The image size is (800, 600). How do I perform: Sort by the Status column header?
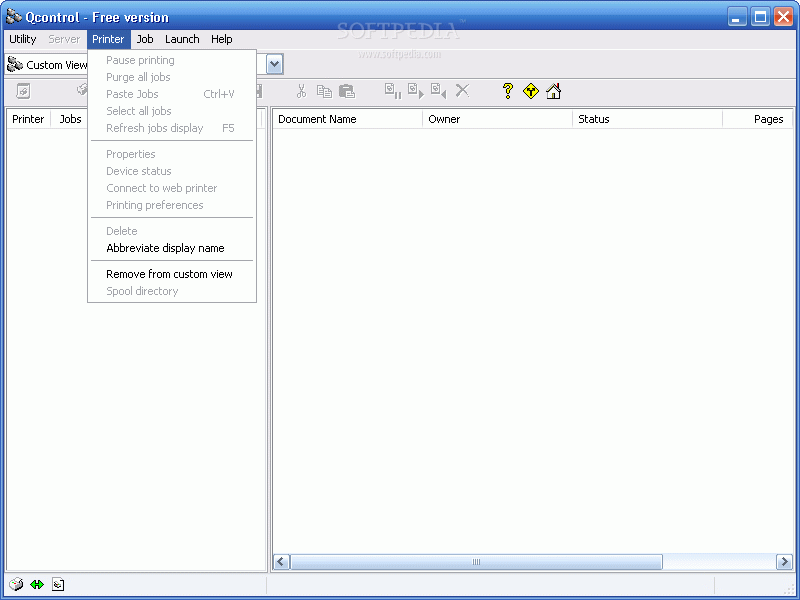647,119
